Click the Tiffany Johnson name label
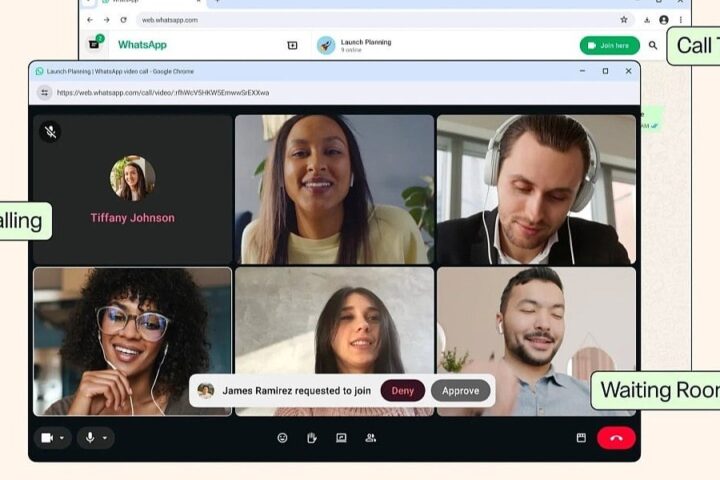Image resolution: width=720 pixels, height=480 pixels. coord(132,218)
